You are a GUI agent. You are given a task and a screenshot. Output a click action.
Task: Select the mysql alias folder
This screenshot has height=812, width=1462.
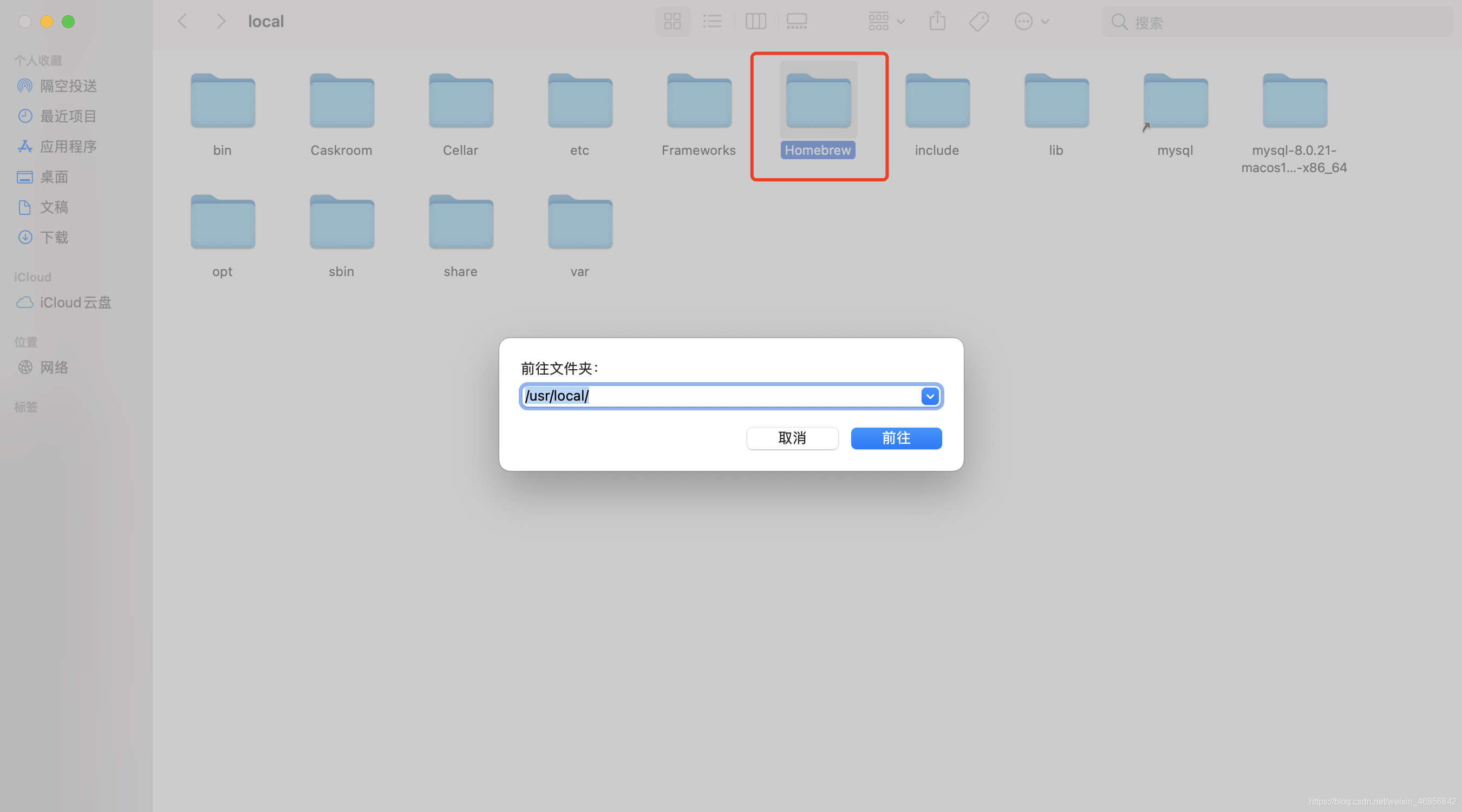point(1175,101)
